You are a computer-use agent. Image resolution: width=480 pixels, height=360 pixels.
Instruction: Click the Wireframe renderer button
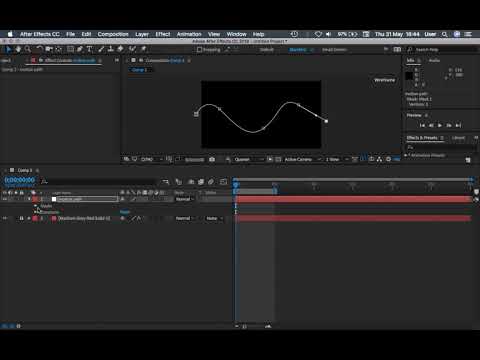[x=384, y=80]
